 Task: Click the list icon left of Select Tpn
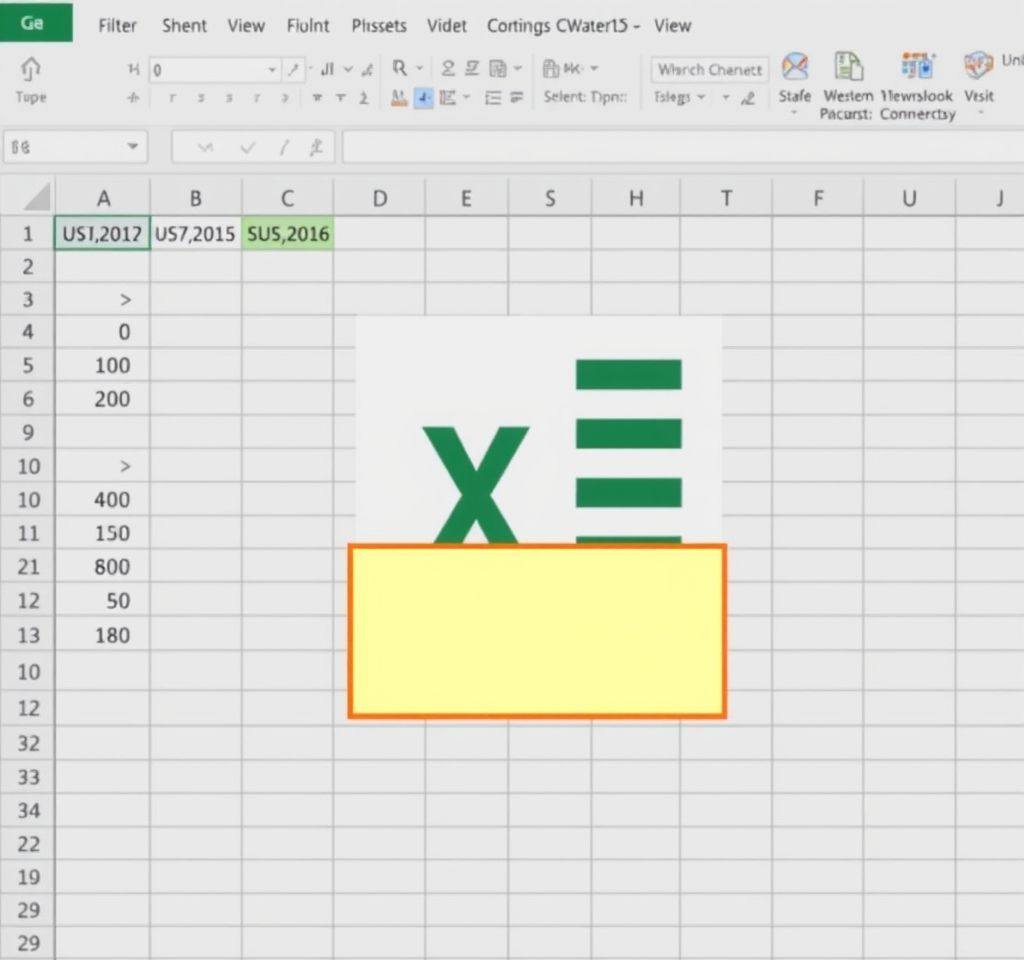coord(516,98)
